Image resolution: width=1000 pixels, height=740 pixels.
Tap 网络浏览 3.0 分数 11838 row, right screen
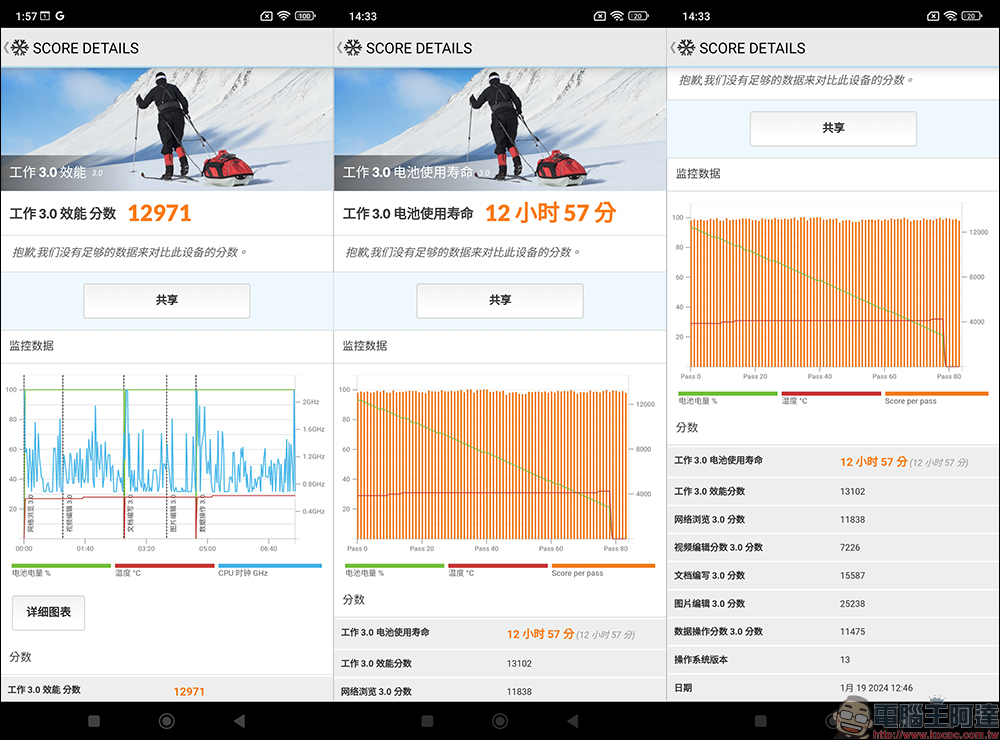(x=834, y=519)
